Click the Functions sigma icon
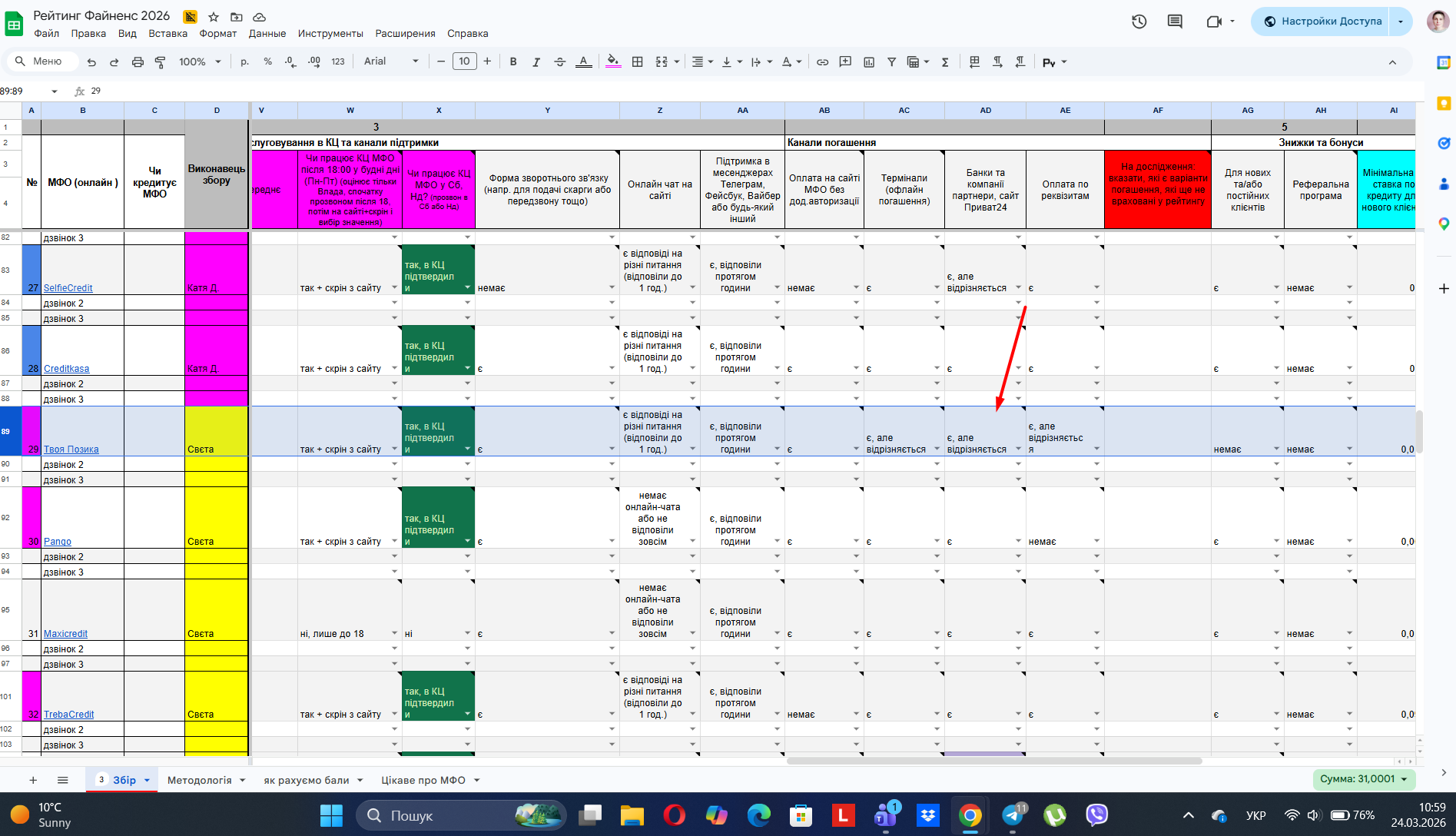This screenshot has height=836, width=1456. click(945, 62)
